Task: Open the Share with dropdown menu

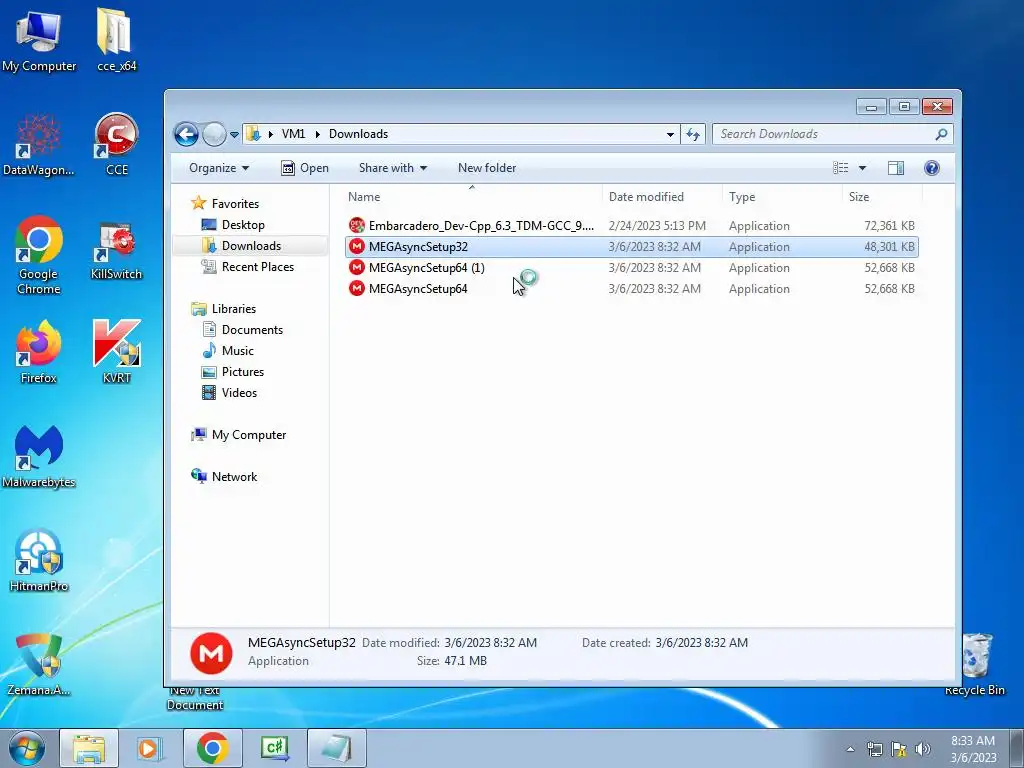Action: (x=392, y=168)
